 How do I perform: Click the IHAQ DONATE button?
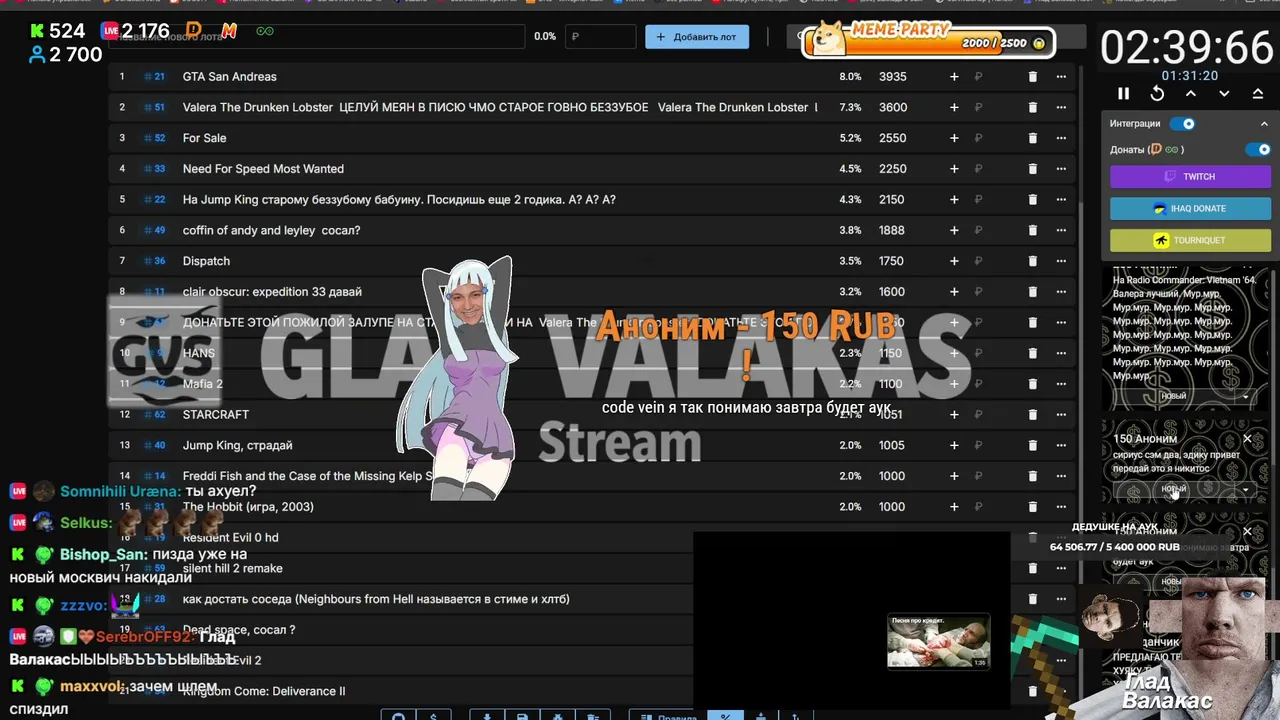(x=1190, y=208)
